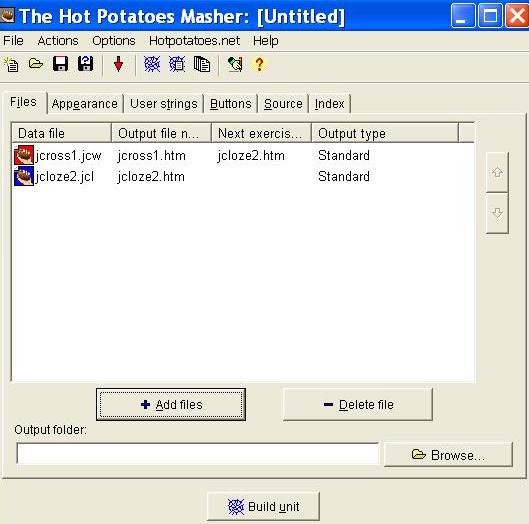Open the File menu
This screenshot has height=524, width=529.
pyautogui.click(x=13, y=41)
